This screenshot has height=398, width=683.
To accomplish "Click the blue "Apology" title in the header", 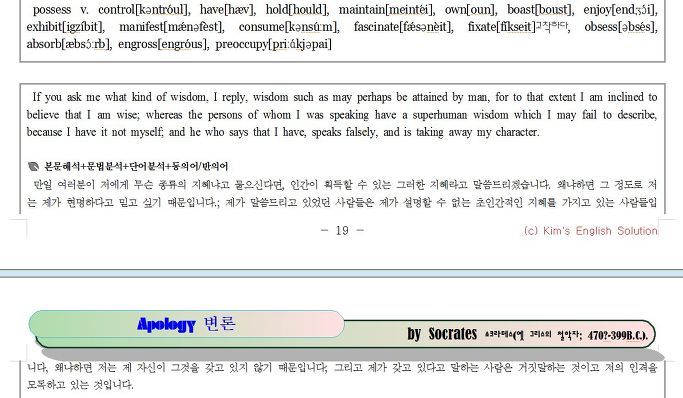I will pyautogui.click(x=166, y=324).
